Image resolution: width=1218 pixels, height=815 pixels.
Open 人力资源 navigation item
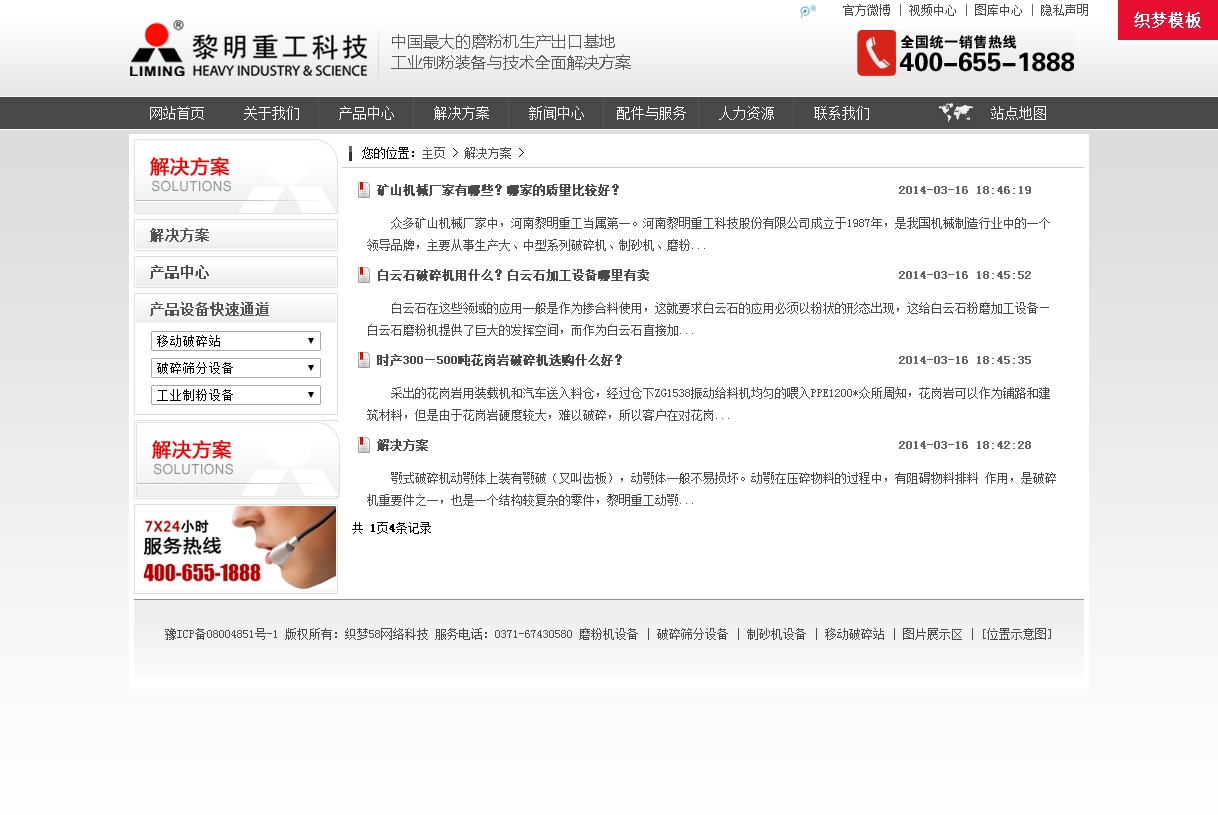(x=746, y=113)
